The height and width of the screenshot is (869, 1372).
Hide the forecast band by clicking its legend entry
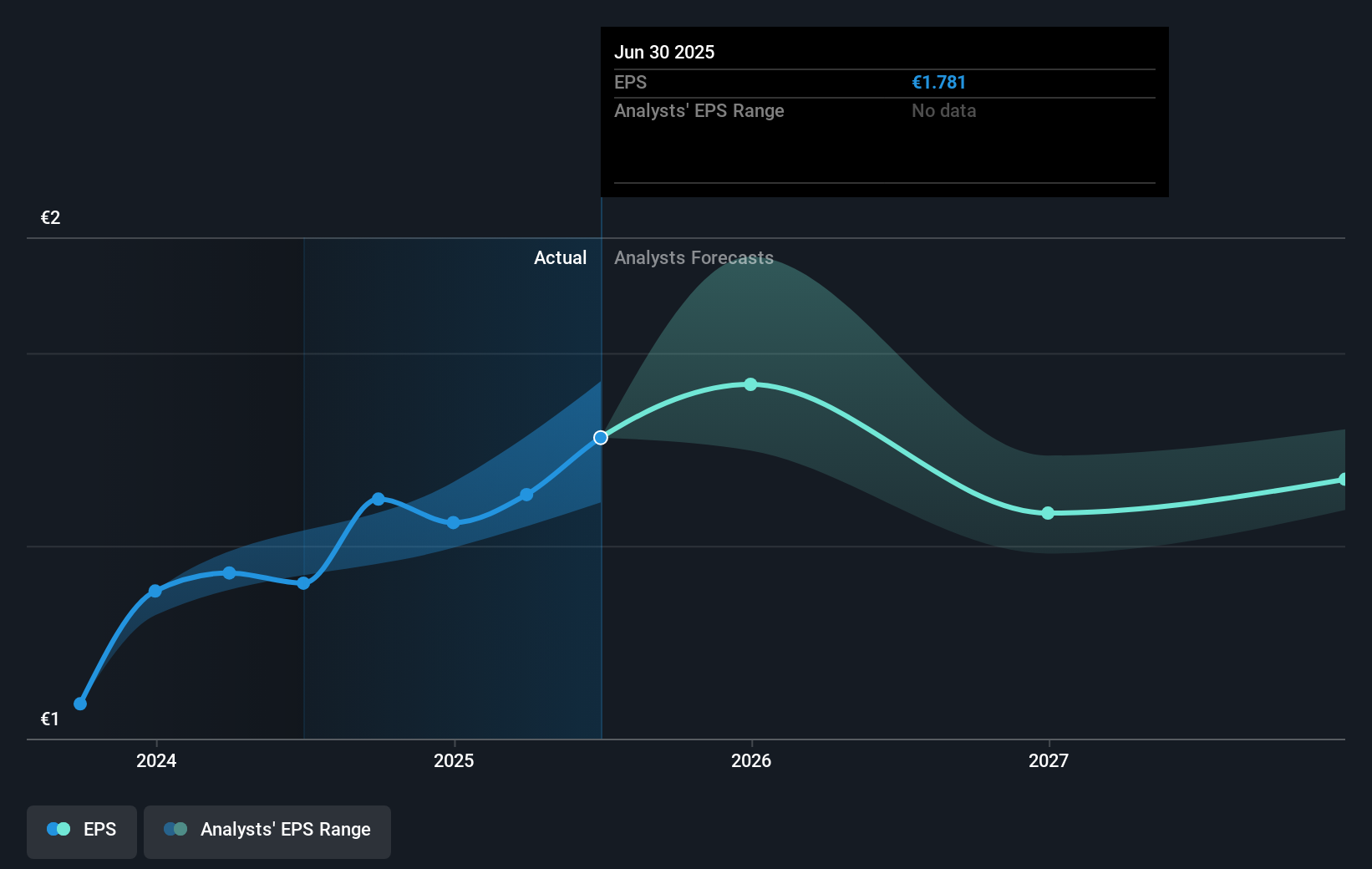[x=267, y=831]
